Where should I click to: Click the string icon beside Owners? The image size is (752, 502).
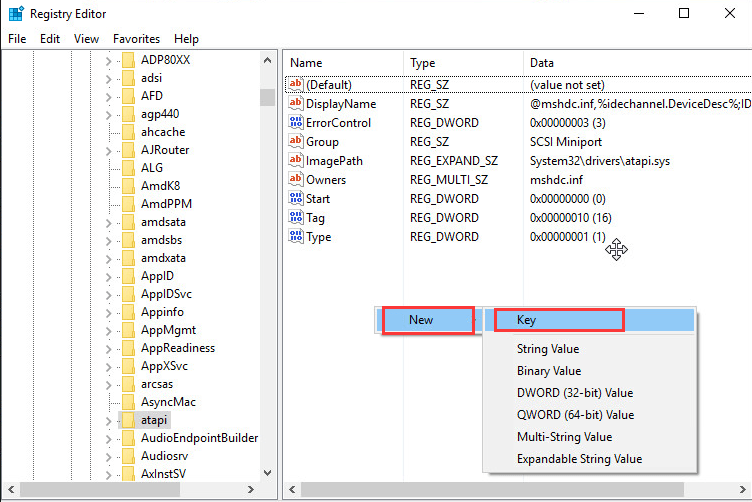pos(295,179)
